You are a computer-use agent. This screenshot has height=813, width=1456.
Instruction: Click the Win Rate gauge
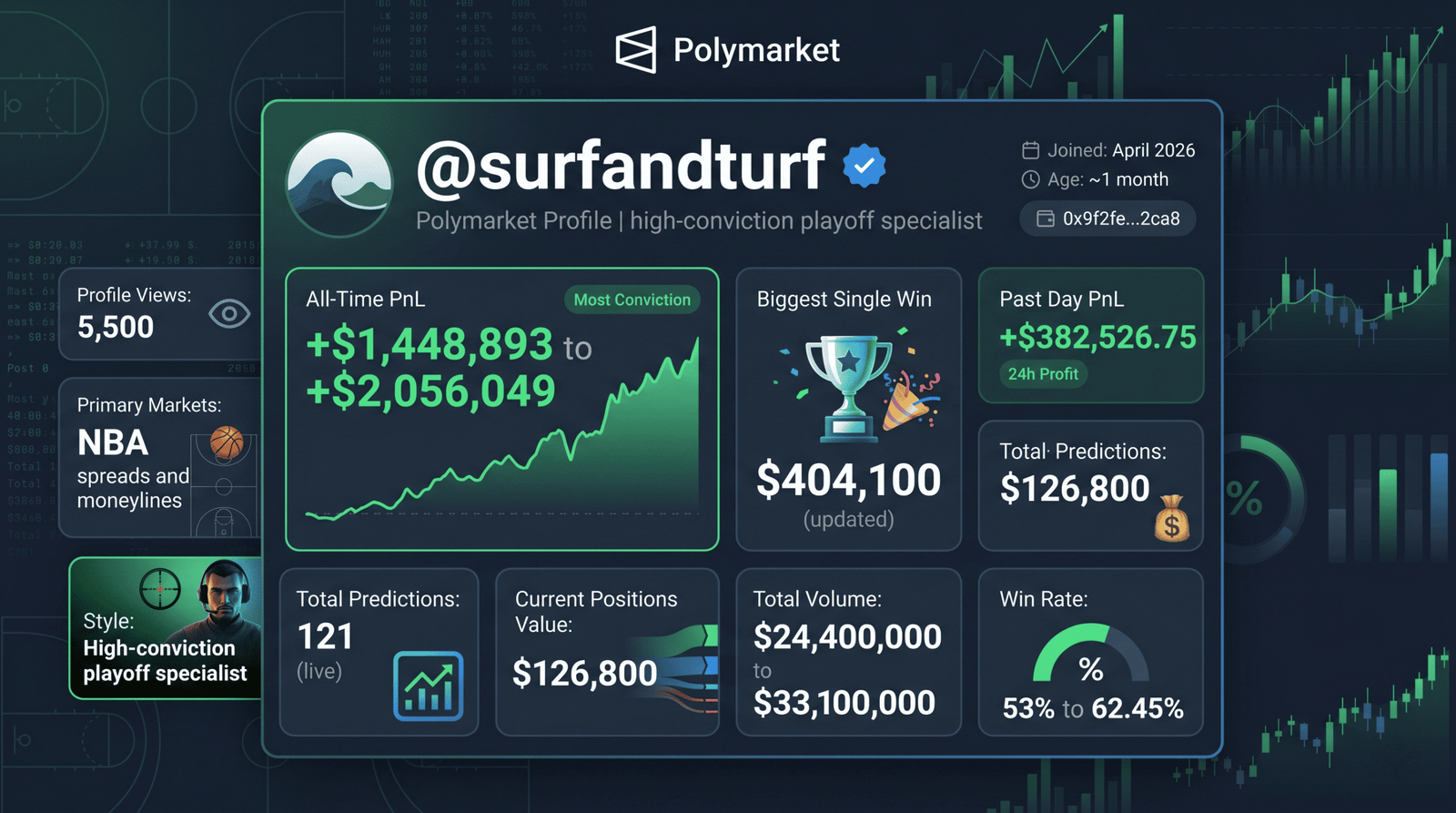coord(1090,654)
